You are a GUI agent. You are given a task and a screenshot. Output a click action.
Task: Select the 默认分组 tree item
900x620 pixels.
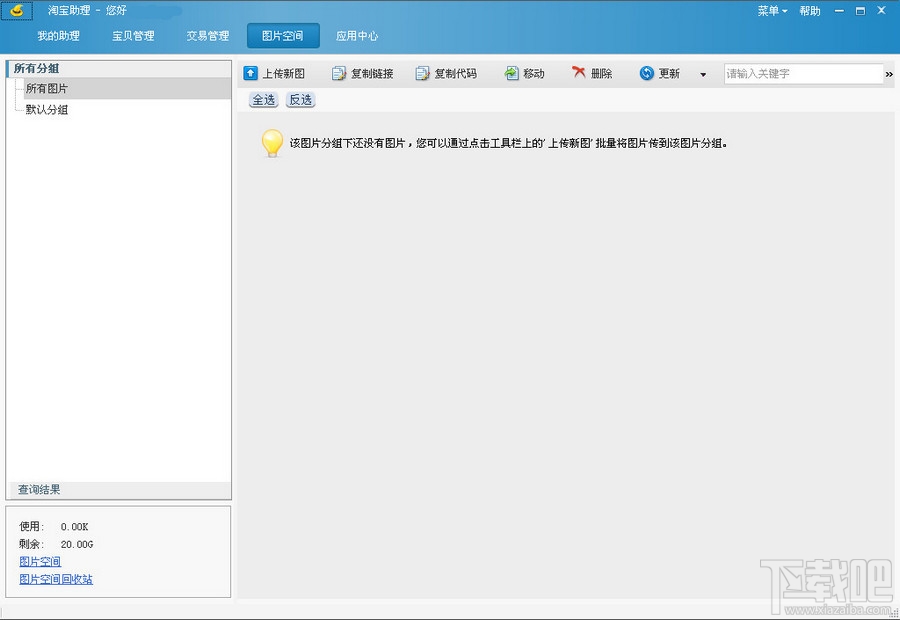click(47, 110)
